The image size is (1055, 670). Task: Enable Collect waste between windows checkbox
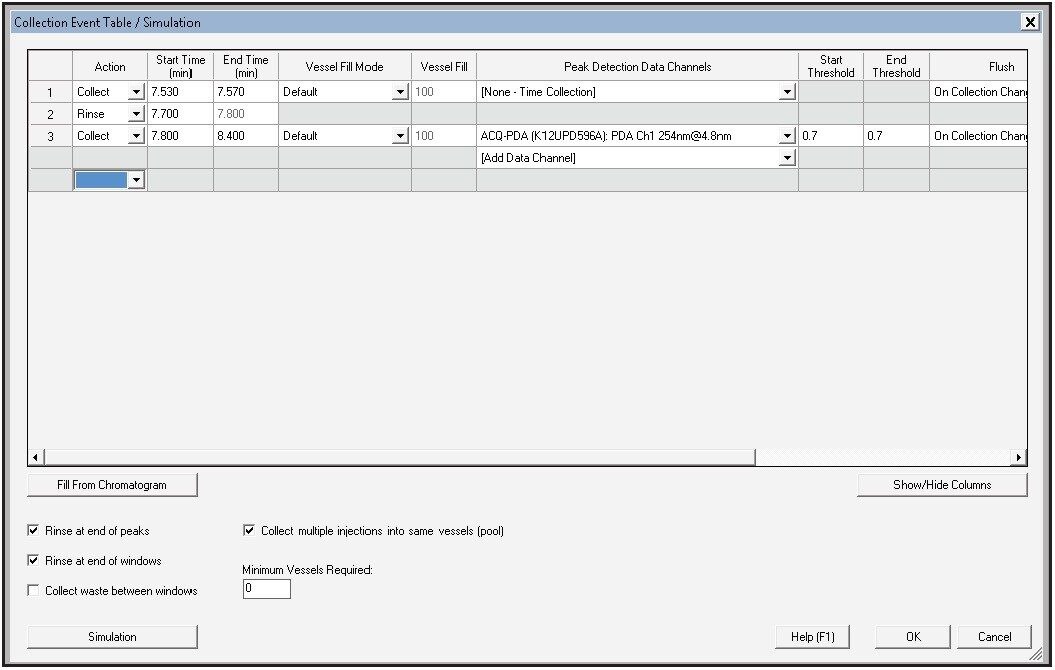point(34,591)
